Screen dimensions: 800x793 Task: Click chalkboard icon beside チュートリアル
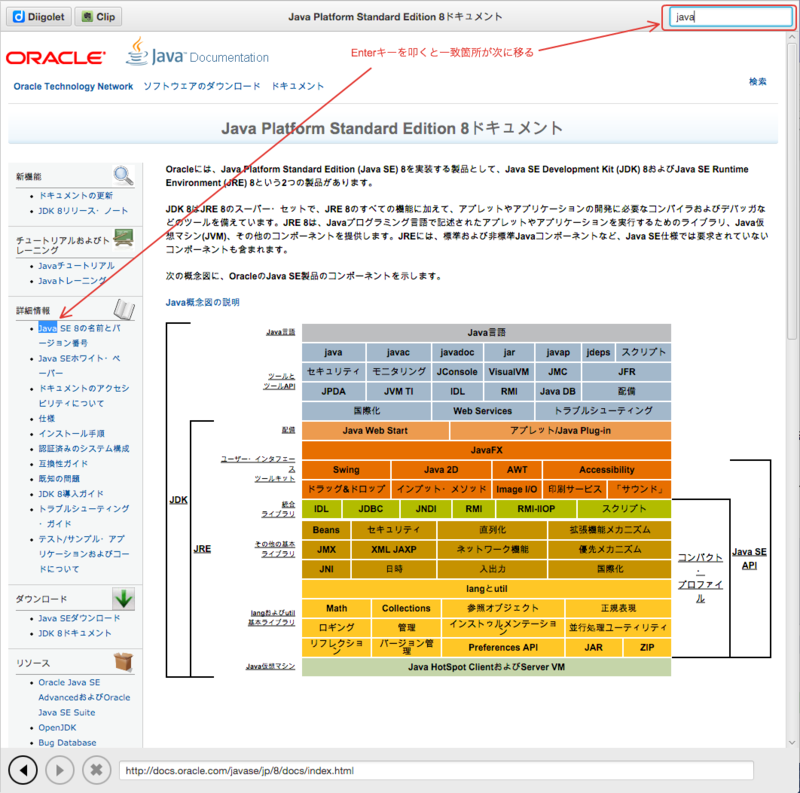pos(123,238)
